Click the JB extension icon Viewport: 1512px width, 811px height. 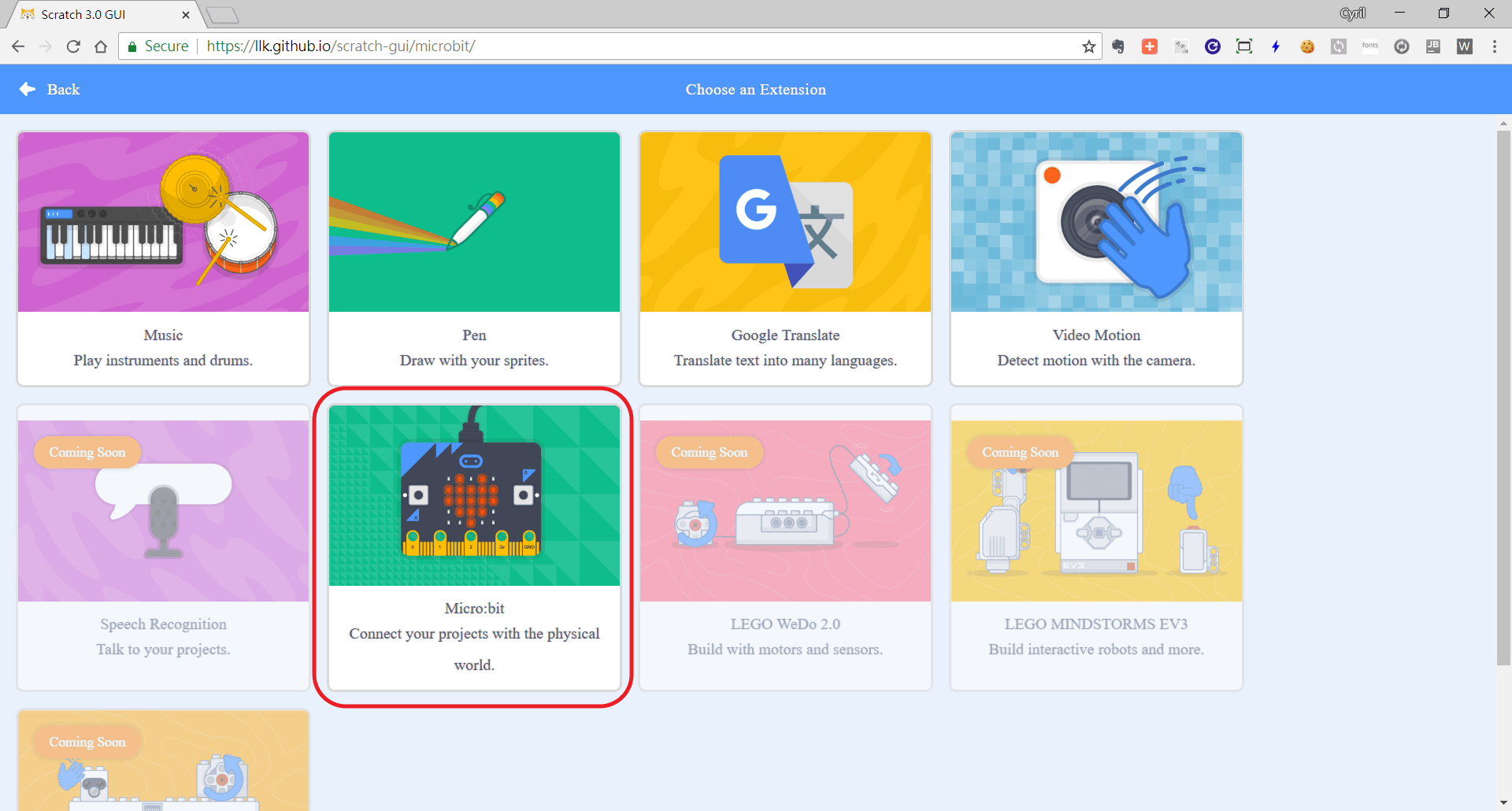tap(1433, 46)
